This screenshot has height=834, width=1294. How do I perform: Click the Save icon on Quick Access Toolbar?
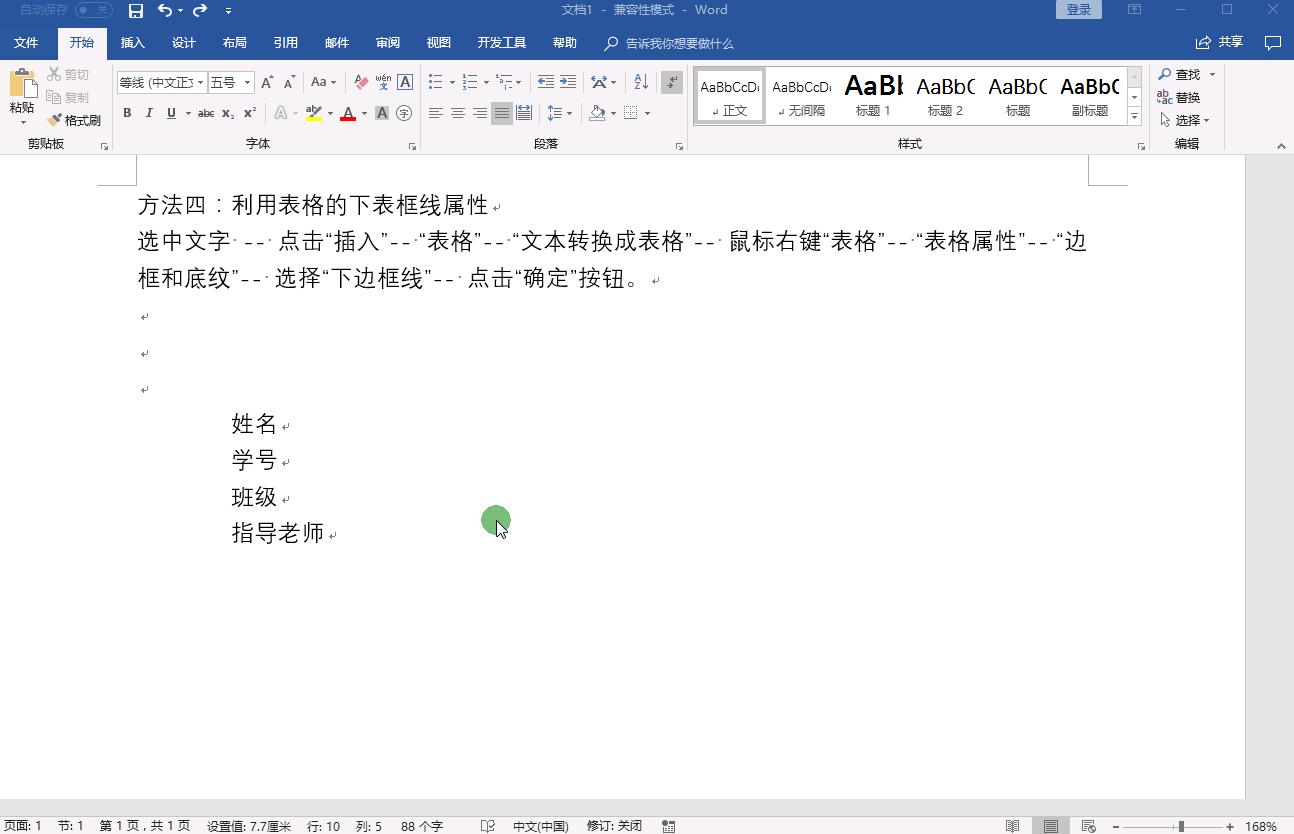(136, 11)
